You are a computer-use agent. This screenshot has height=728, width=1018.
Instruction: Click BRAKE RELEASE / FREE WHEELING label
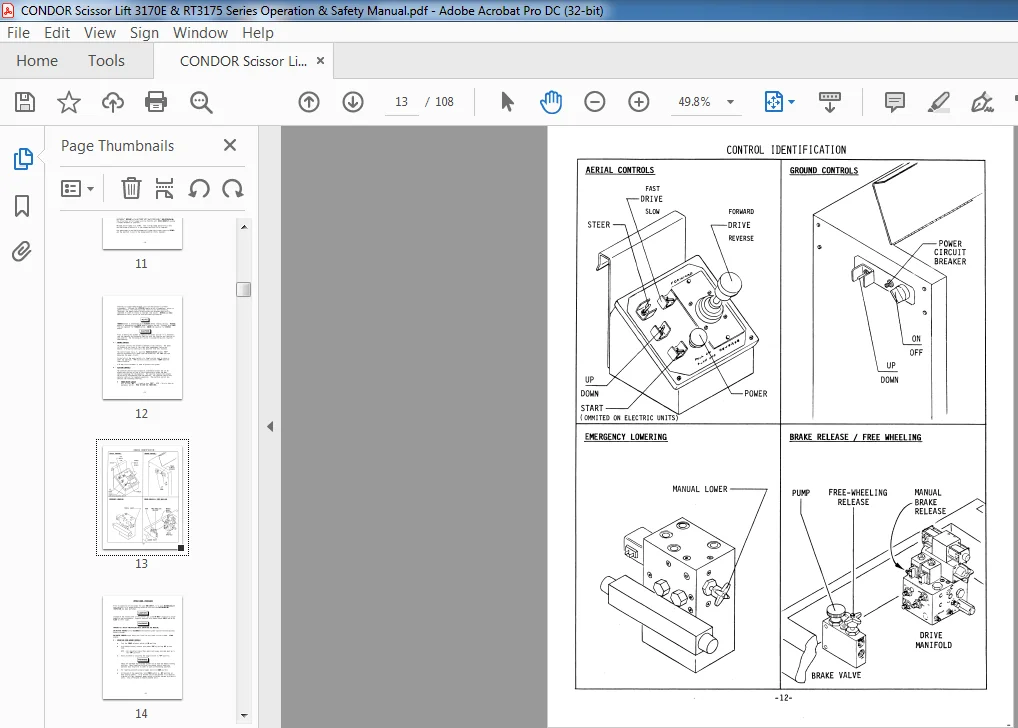tap(856, 437)
